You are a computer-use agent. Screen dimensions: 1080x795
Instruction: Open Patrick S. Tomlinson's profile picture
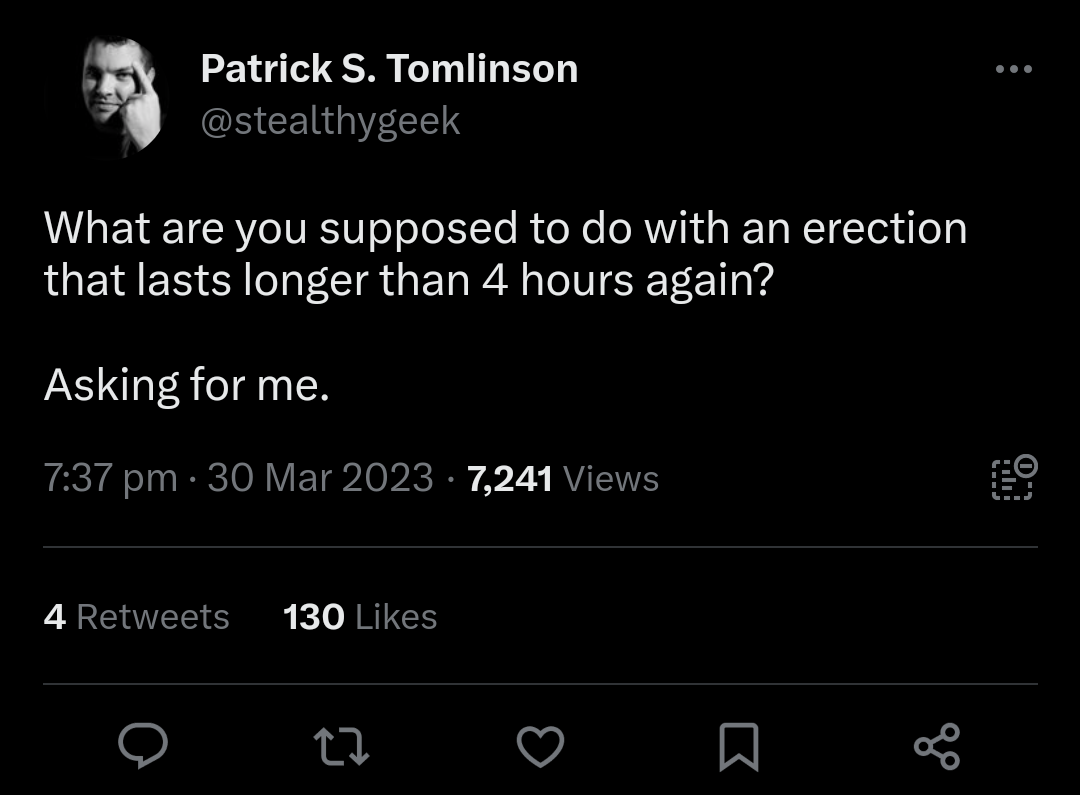point(121,97)
